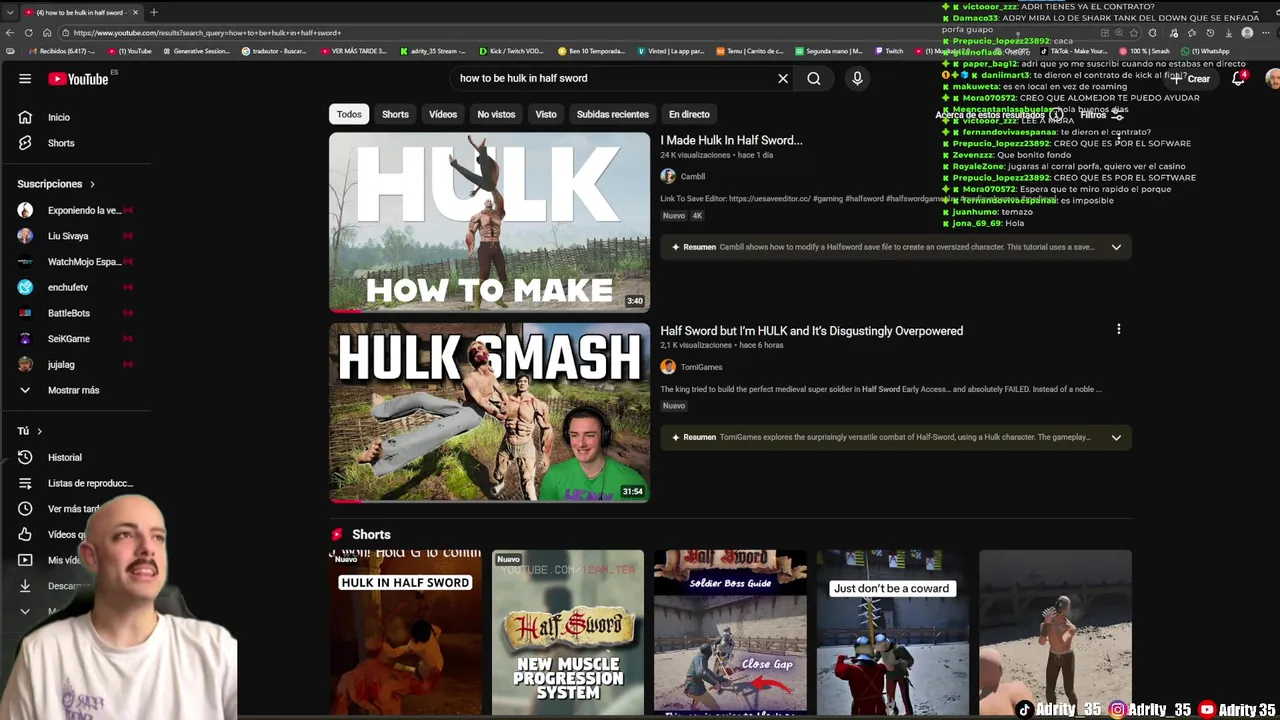This screenshot has width=1280, height=720.
Task: Click the browser home button
Action: (x=47, y=33)
